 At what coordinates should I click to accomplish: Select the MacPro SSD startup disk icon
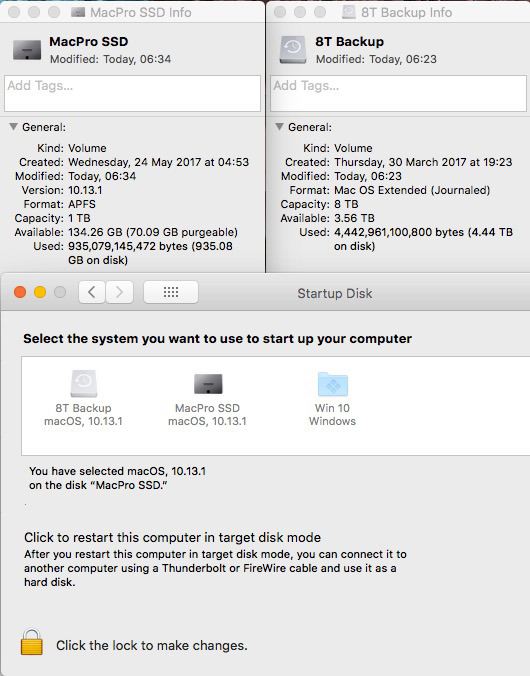pyautogui.click(x=208, y=384)
